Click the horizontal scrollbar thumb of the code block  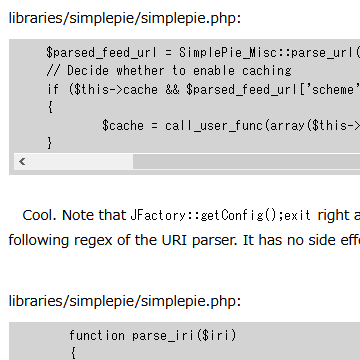coord(246,162)
